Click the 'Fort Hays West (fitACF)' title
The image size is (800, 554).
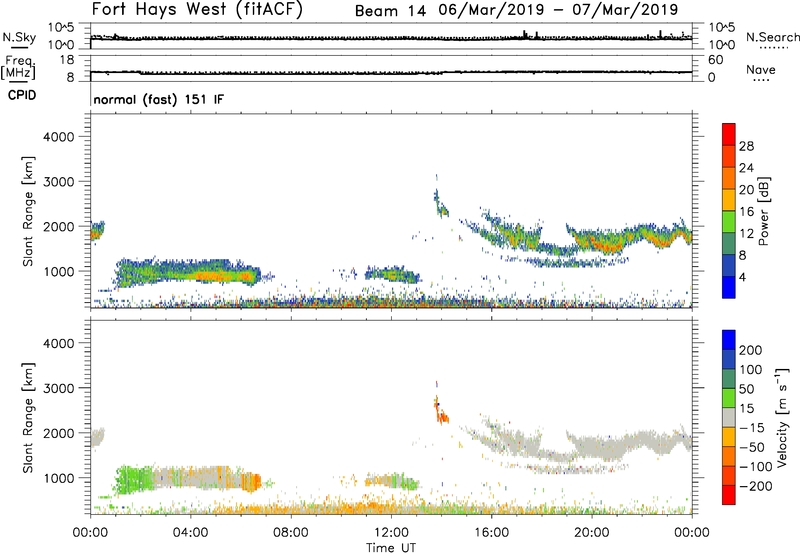[197, 9]
